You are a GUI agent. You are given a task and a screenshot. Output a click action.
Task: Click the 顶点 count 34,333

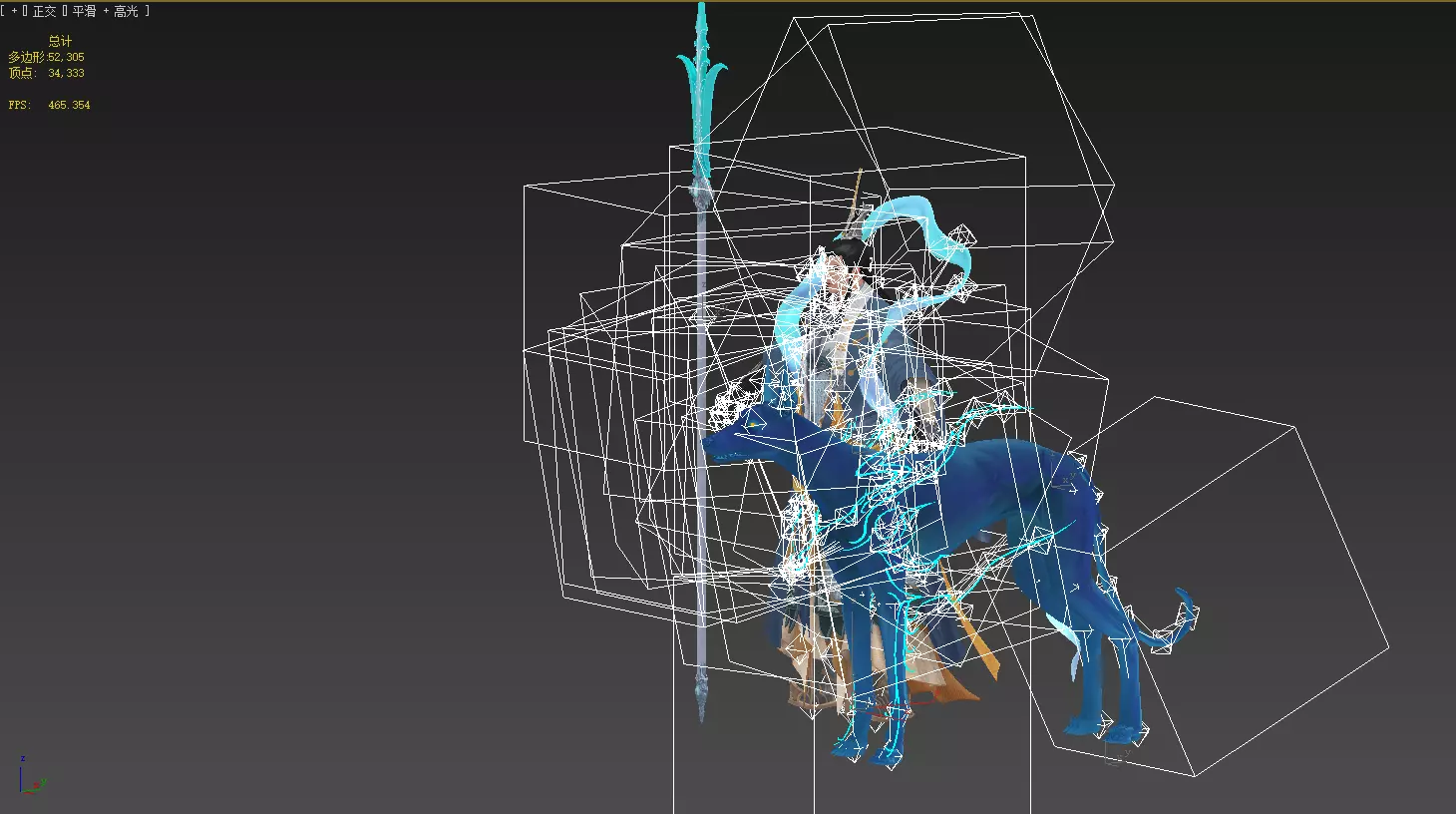point(66,73)
